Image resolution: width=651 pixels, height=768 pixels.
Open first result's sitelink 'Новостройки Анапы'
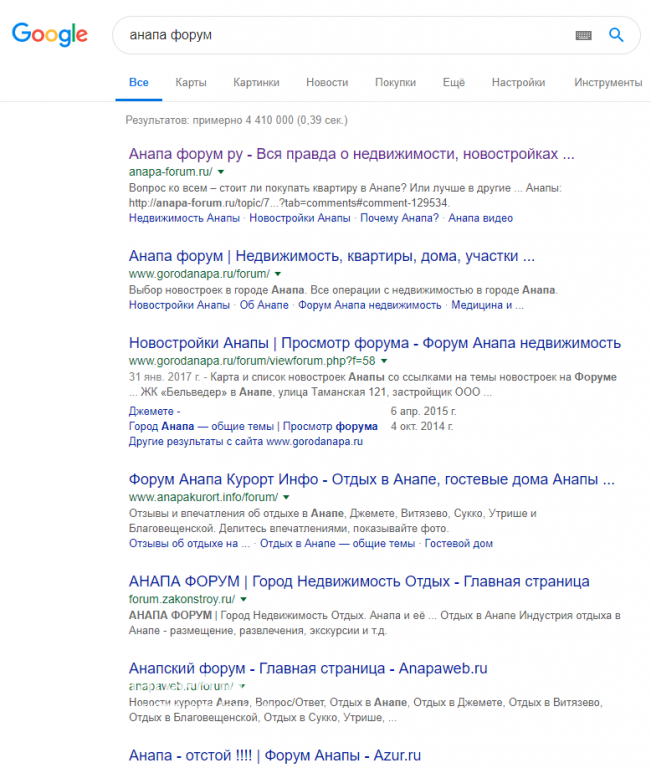coord(300,218)
